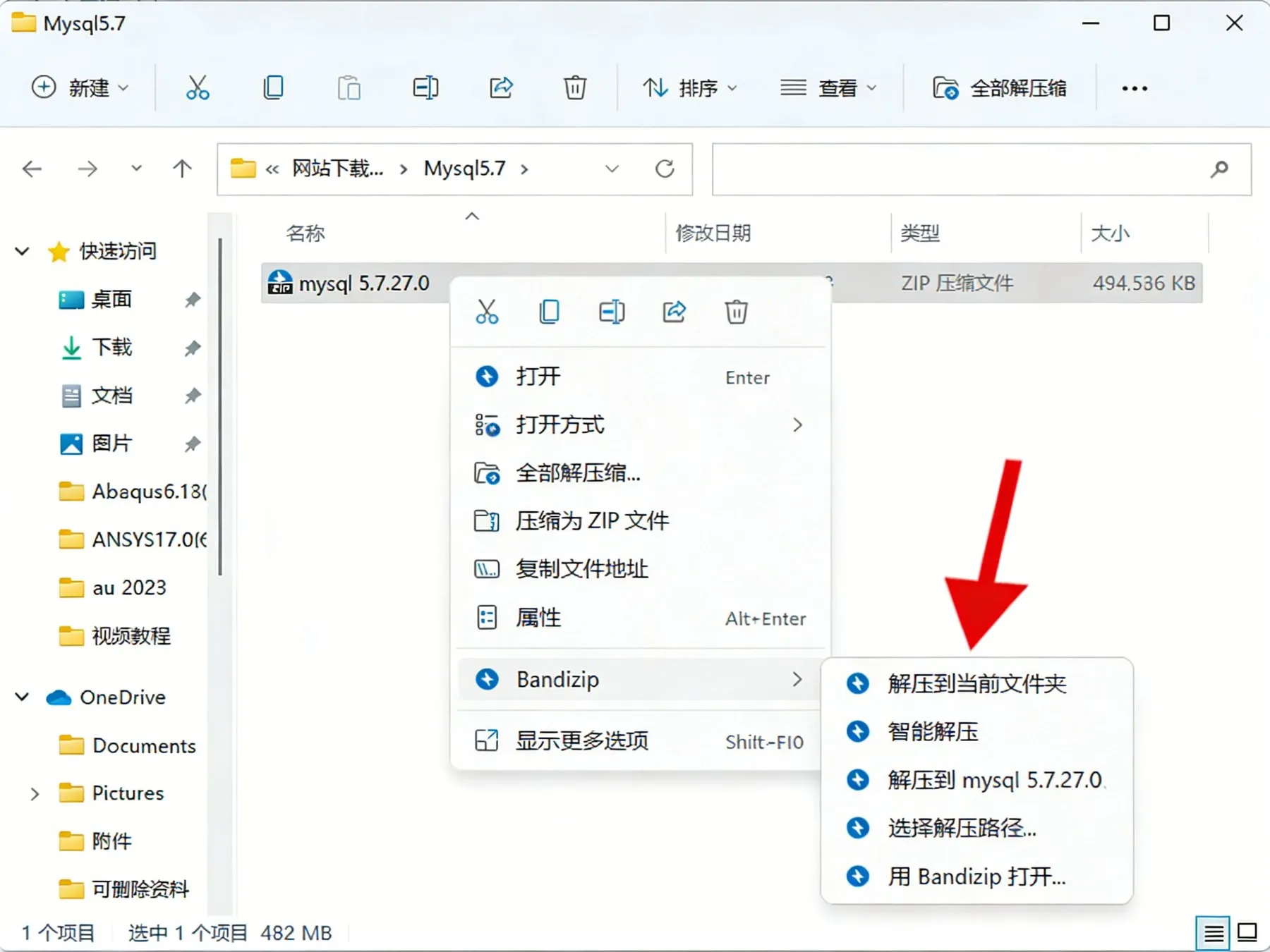Image resolution: width=1270 pixels, height=952 pixels.
Task: Open the 下载 folder in quick access
Action: [111, 348]
